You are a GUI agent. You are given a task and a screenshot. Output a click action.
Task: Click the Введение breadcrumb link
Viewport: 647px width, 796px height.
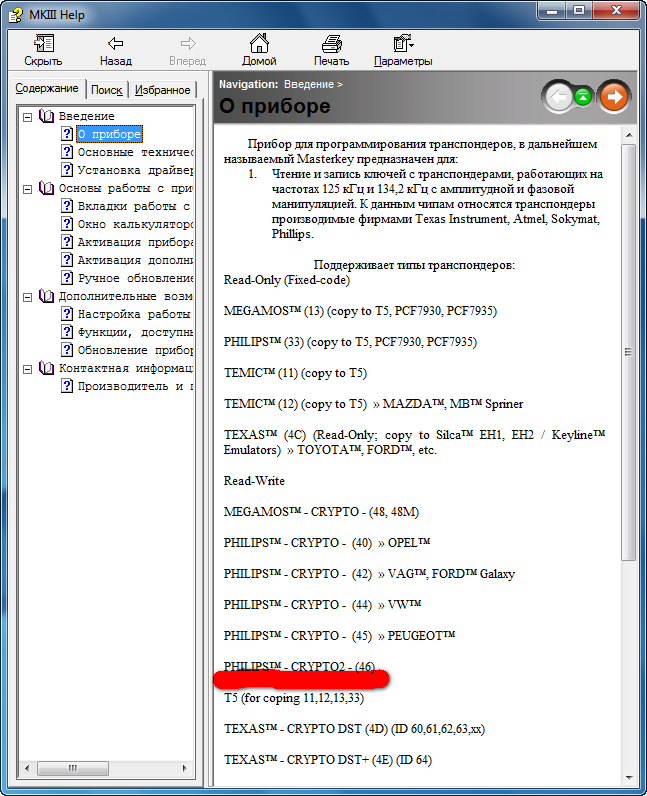pyautogui.click(x=309, y=84)
